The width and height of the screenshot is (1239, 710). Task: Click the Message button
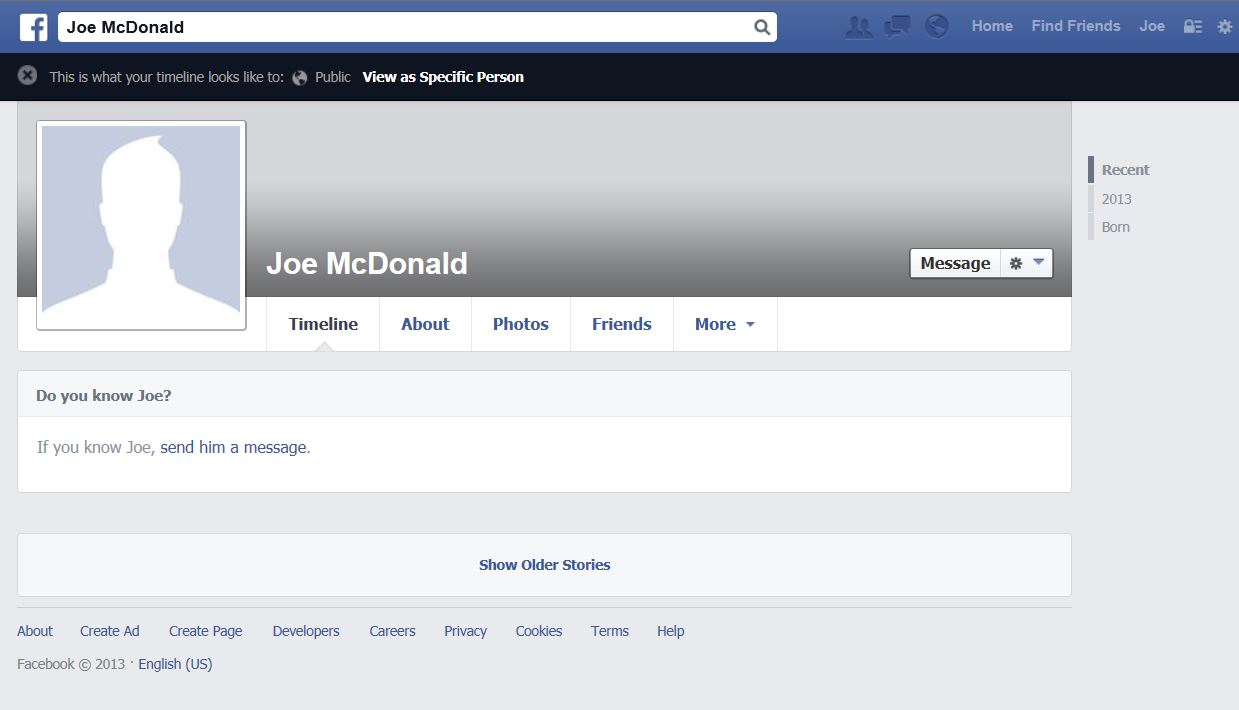[955, 263]
